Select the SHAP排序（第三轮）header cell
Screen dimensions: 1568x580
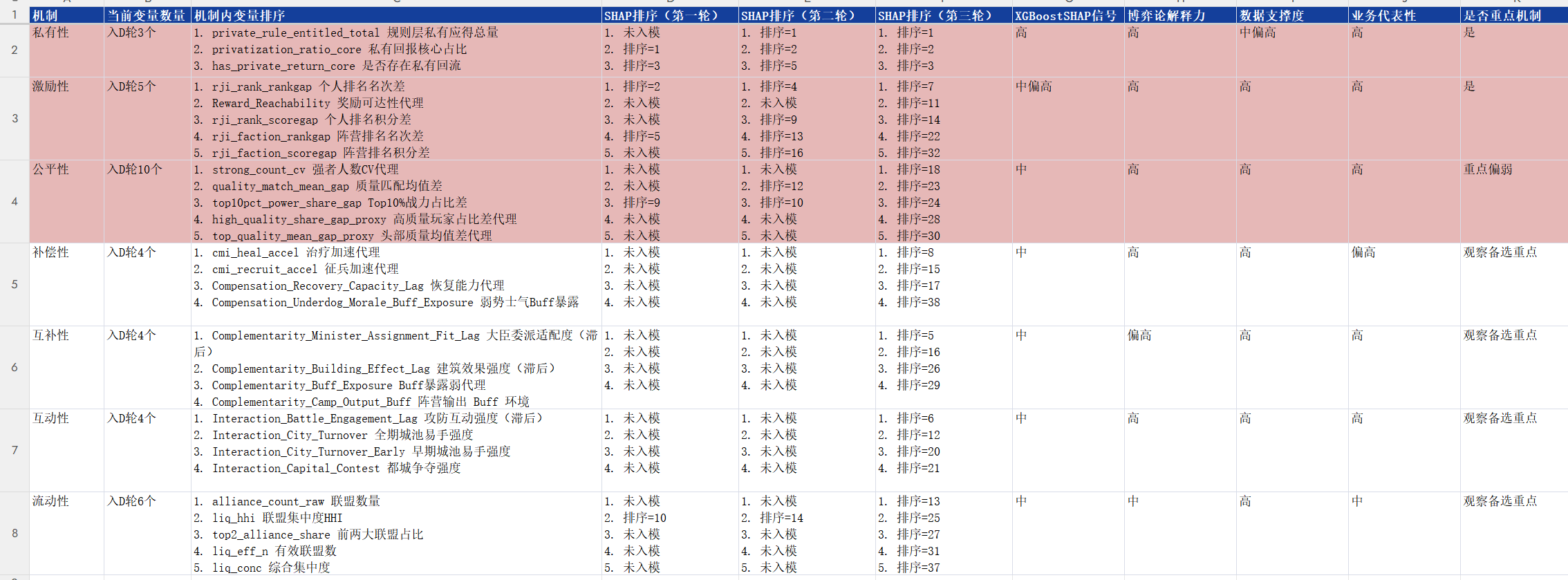pos(944,15)
